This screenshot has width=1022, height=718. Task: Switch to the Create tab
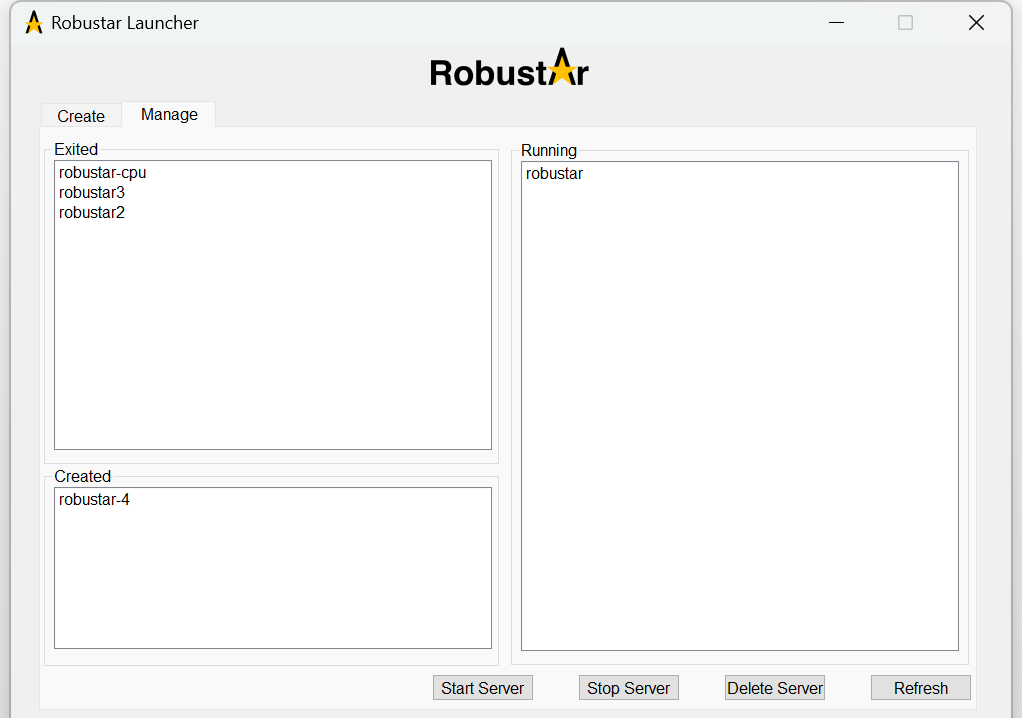point(81,116)
